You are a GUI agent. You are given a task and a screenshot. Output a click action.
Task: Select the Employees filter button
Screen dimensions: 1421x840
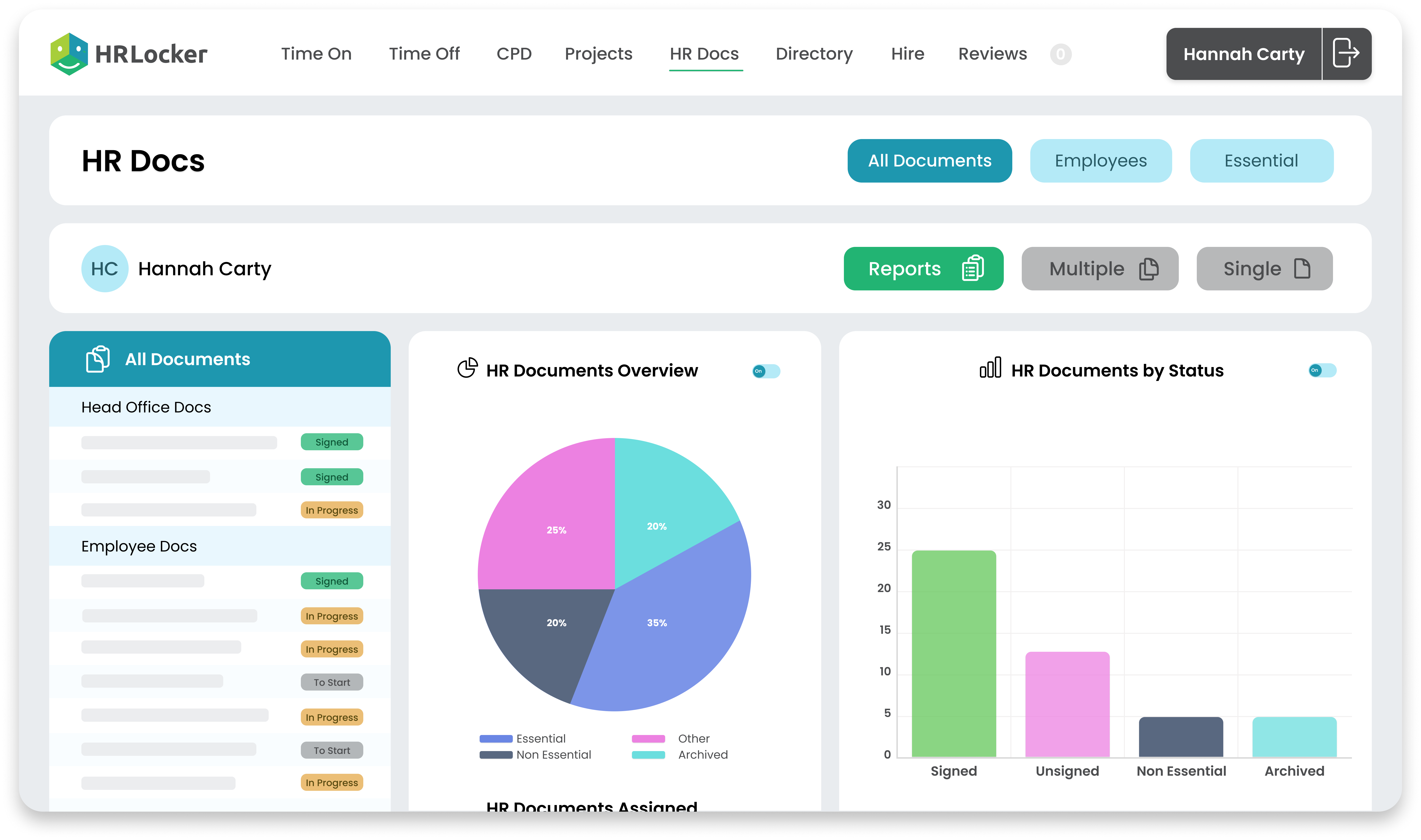[x=1100, y=161]
